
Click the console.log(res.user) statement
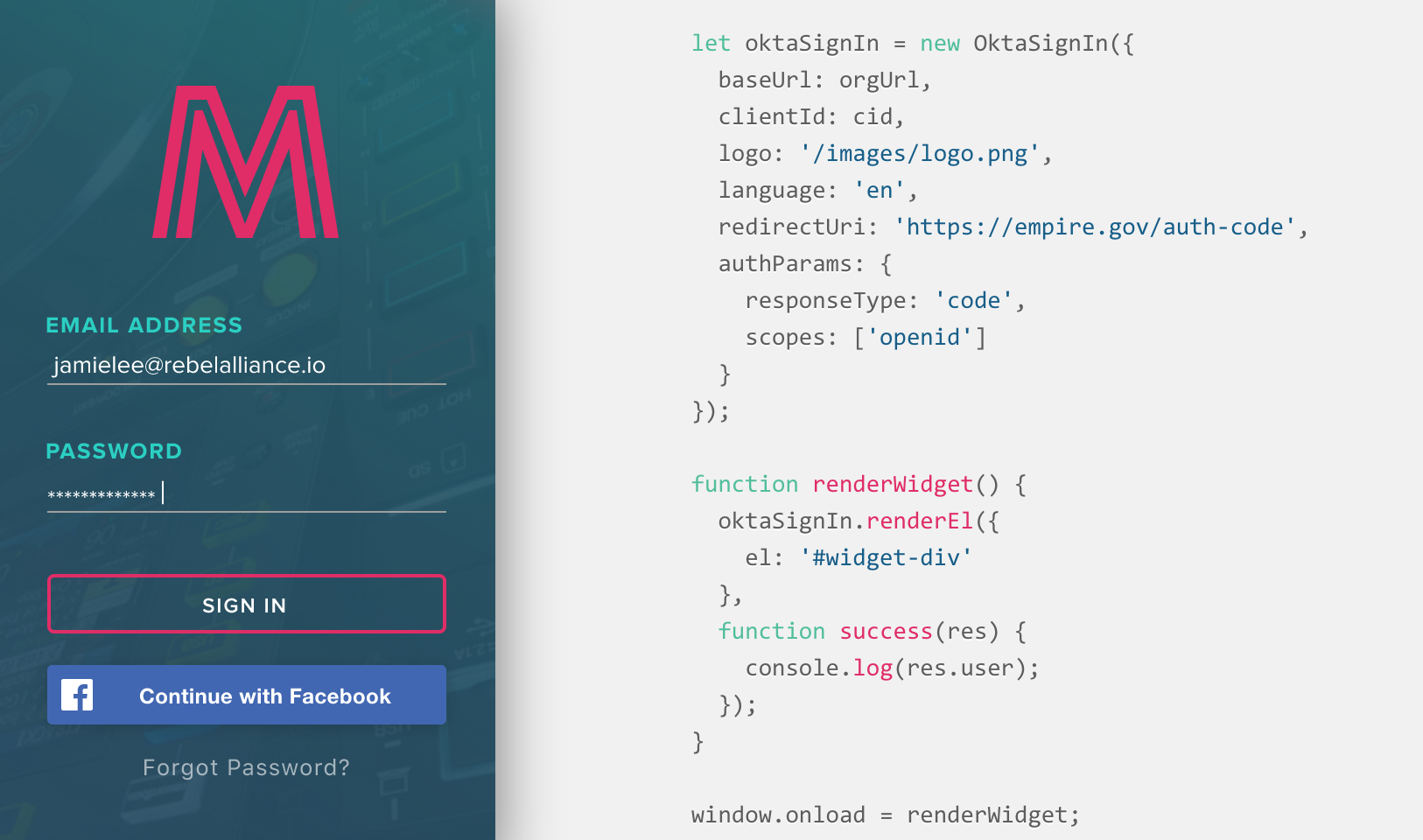[x=891, y=668]
